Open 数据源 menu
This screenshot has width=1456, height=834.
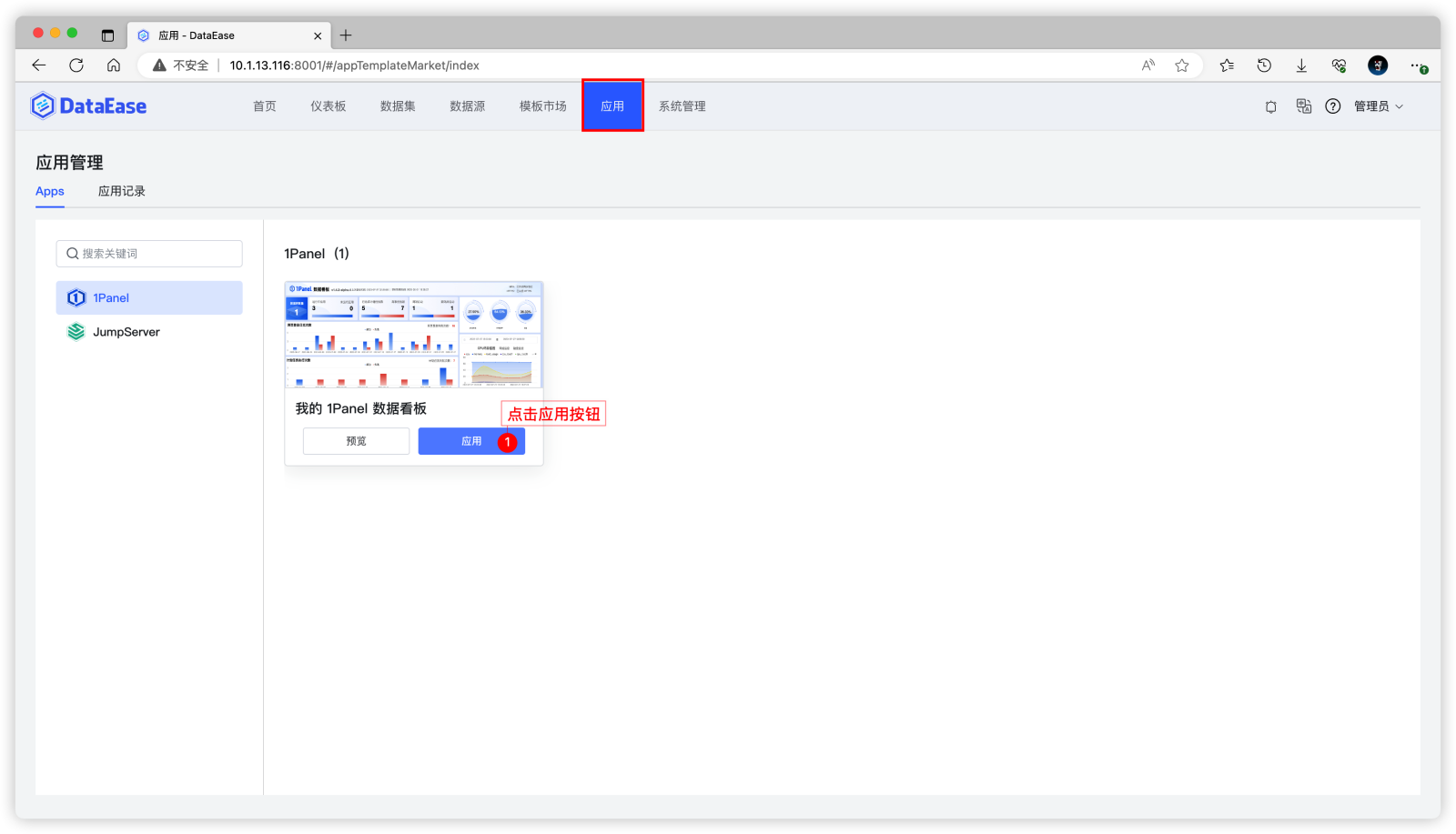point(468,106)
